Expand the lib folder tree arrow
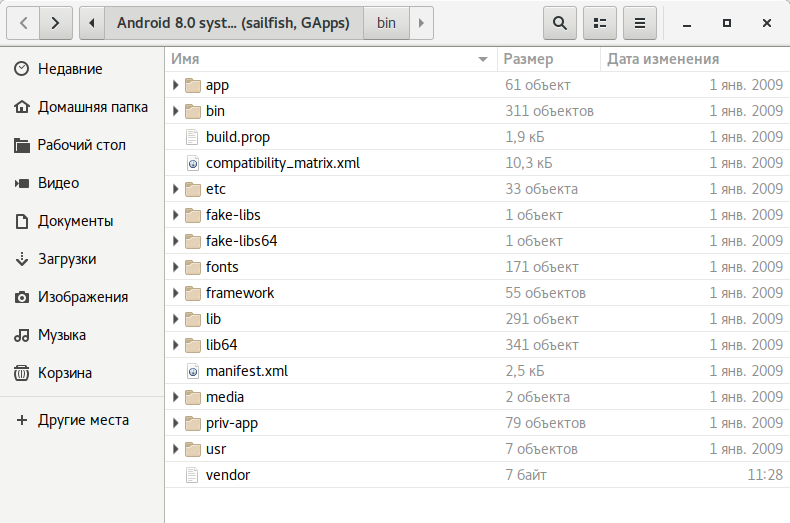Screen dimensions: 790x523 pos(175,319)
